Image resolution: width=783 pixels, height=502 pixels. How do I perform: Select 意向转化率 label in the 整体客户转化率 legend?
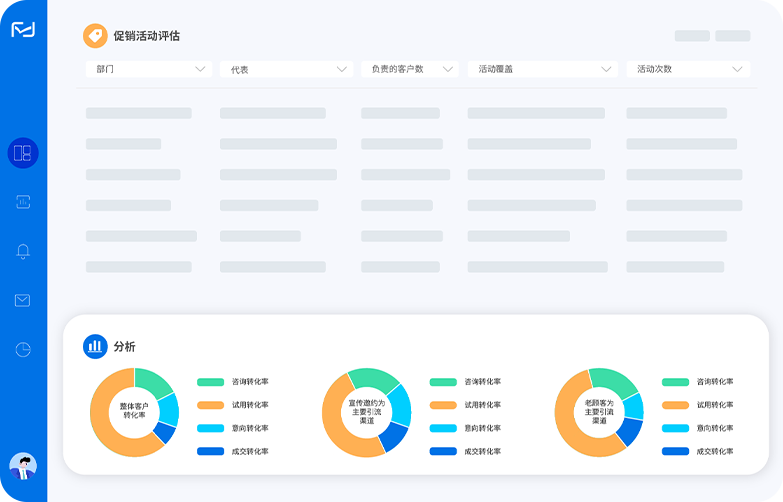250,428
